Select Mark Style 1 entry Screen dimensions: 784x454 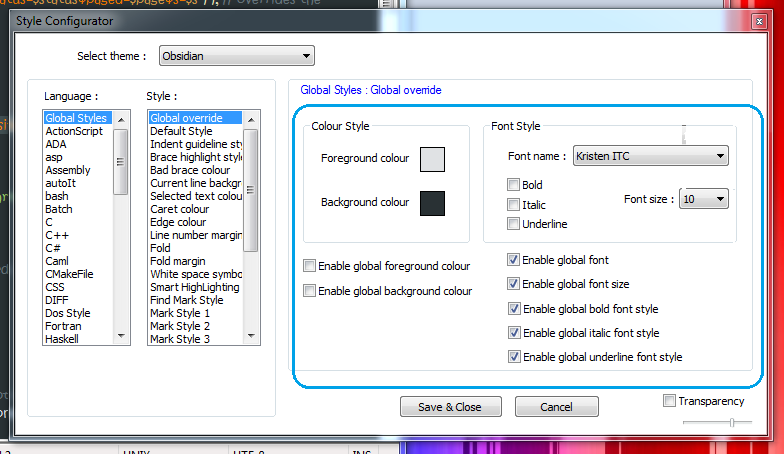(x=196, y=313)
